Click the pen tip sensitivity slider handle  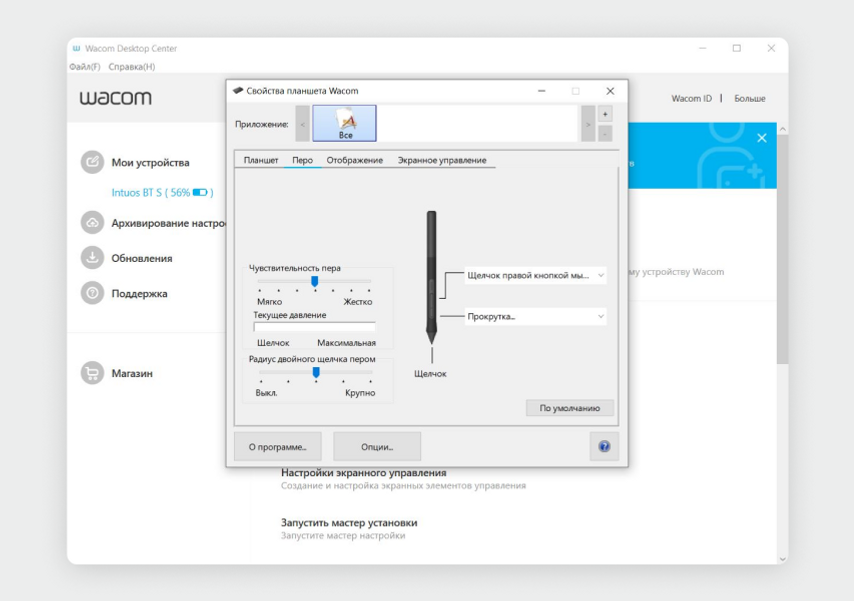pos(315,281)
